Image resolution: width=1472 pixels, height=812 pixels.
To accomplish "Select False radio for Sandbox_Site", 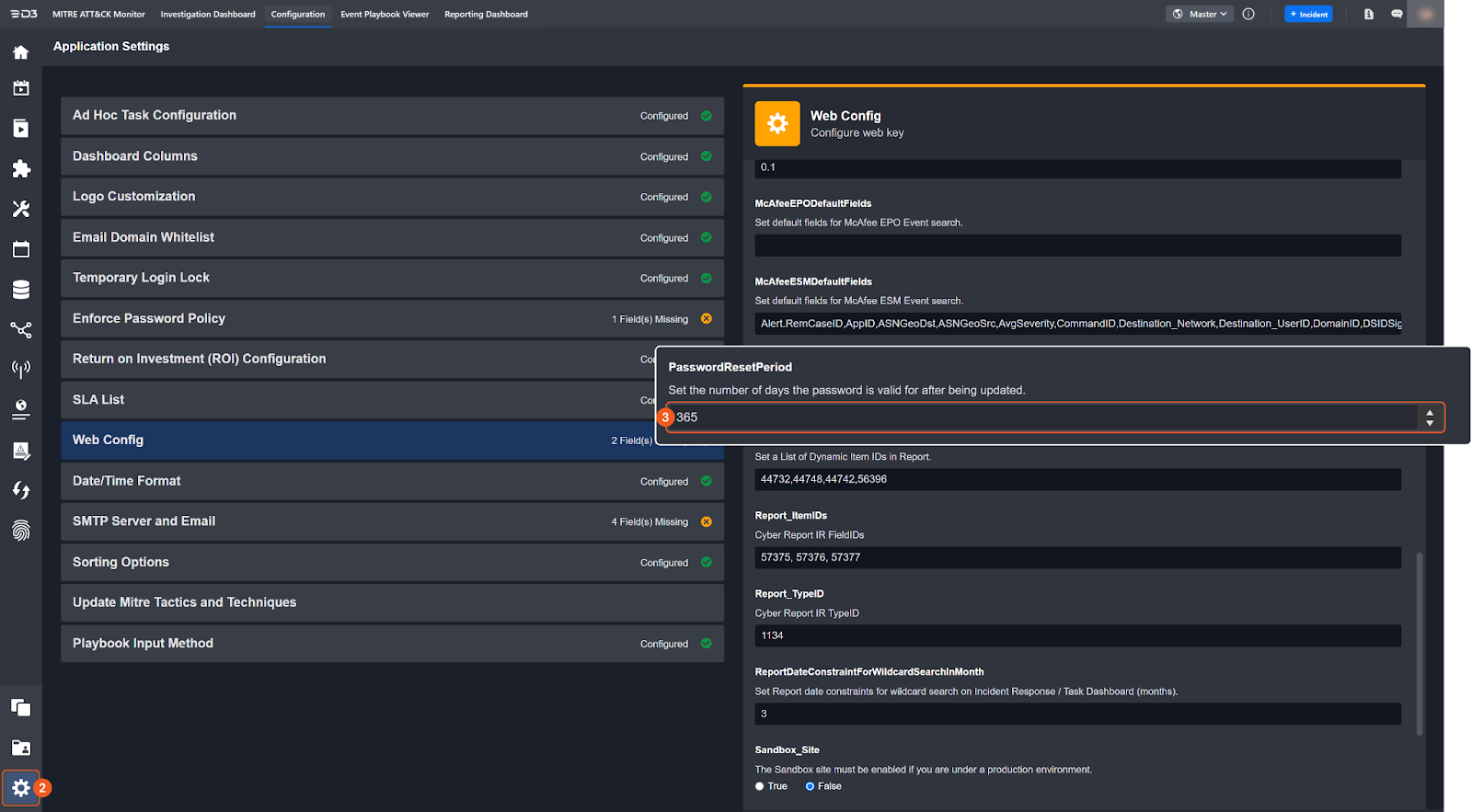I will coord(810,786).
